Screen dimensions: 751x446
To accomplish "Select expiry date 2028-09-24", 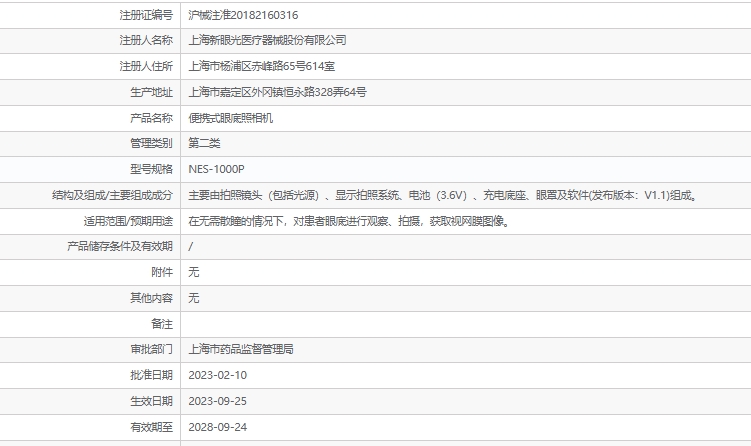I will [217, 427].
